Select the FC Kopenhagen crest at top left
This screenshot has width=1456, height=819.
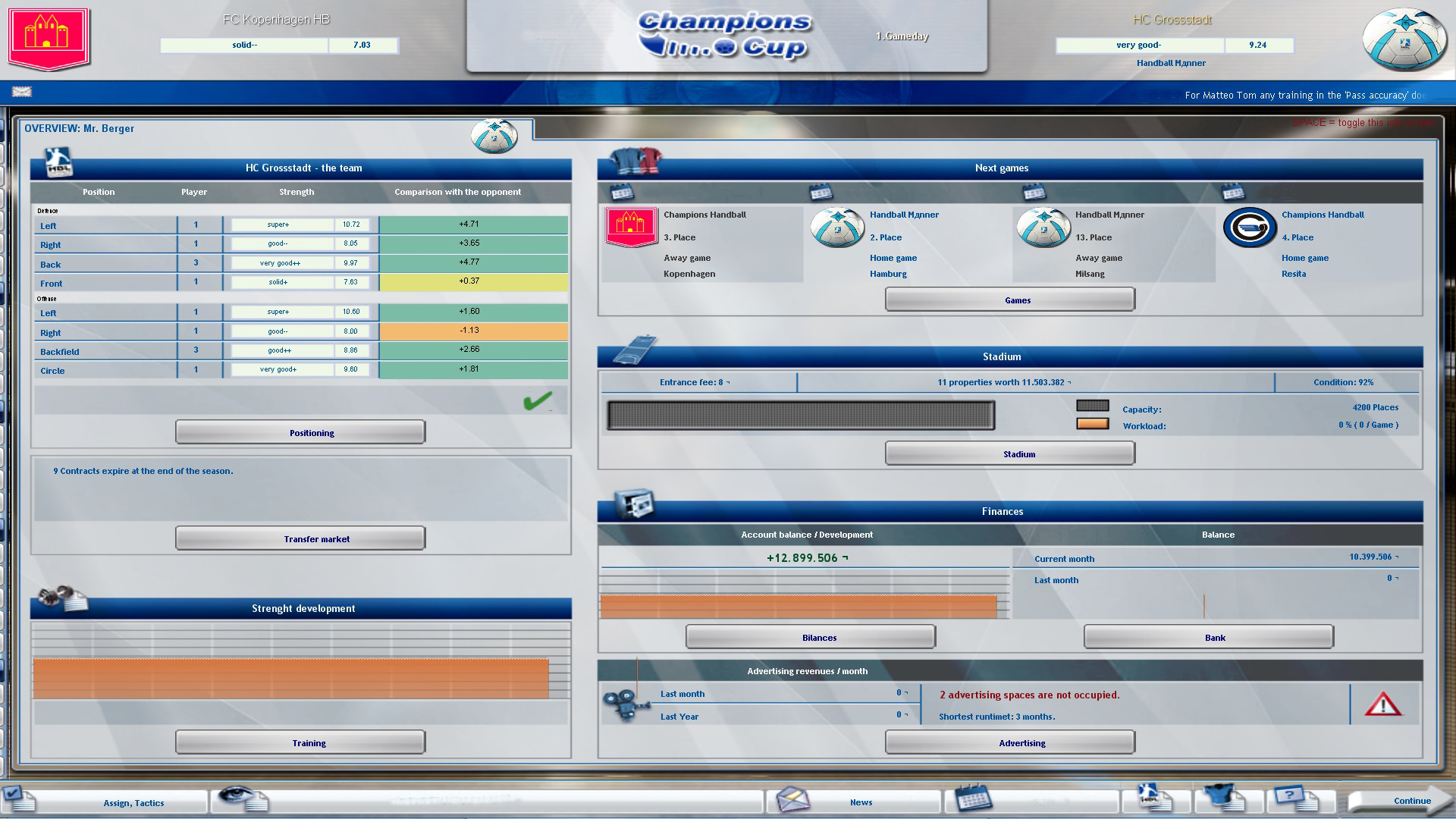coord(49,36)
